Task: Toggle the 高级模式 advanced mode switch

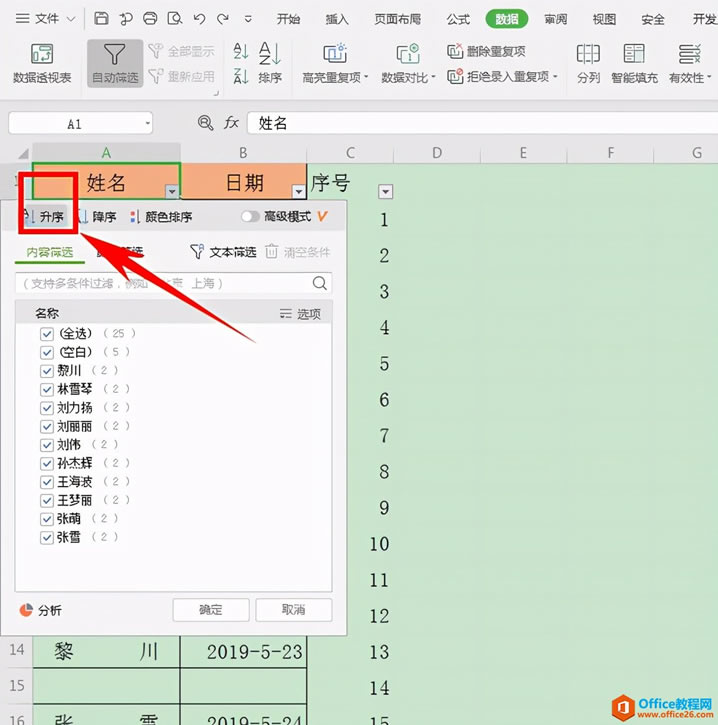Action: (251, 216)
